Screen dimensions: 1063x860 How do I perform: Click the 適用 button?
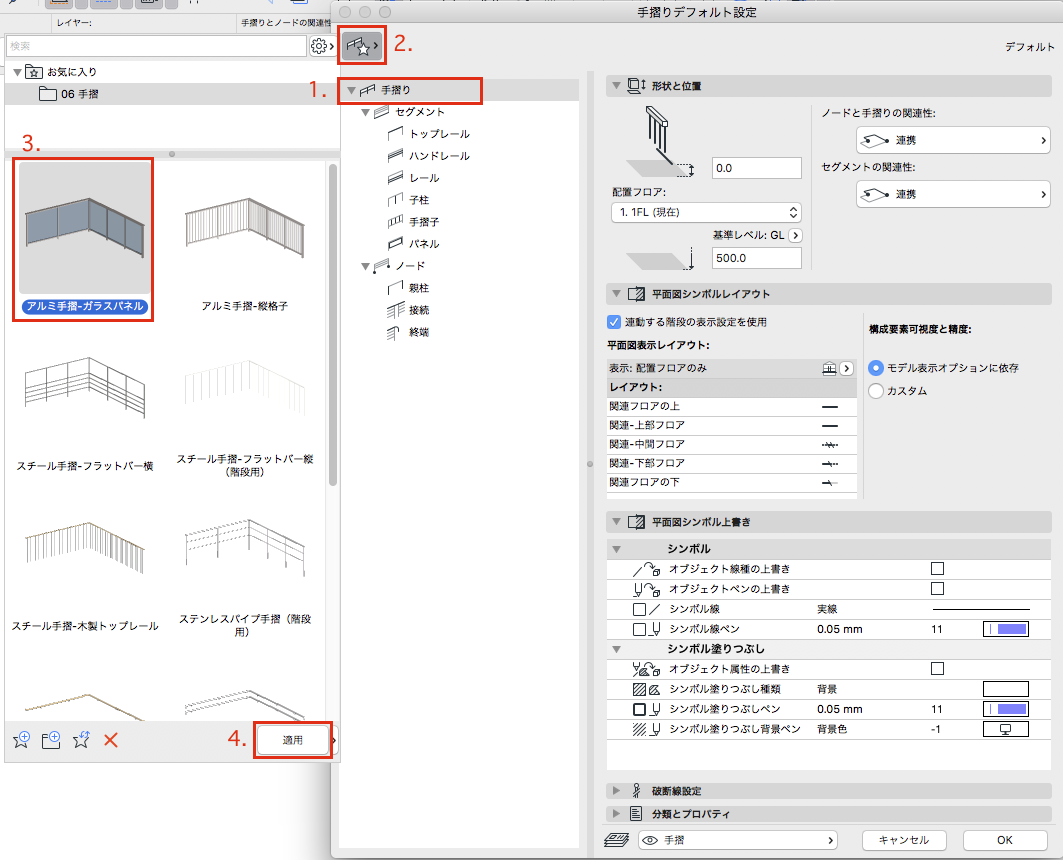pyautogui.click(x=292, y=740)
